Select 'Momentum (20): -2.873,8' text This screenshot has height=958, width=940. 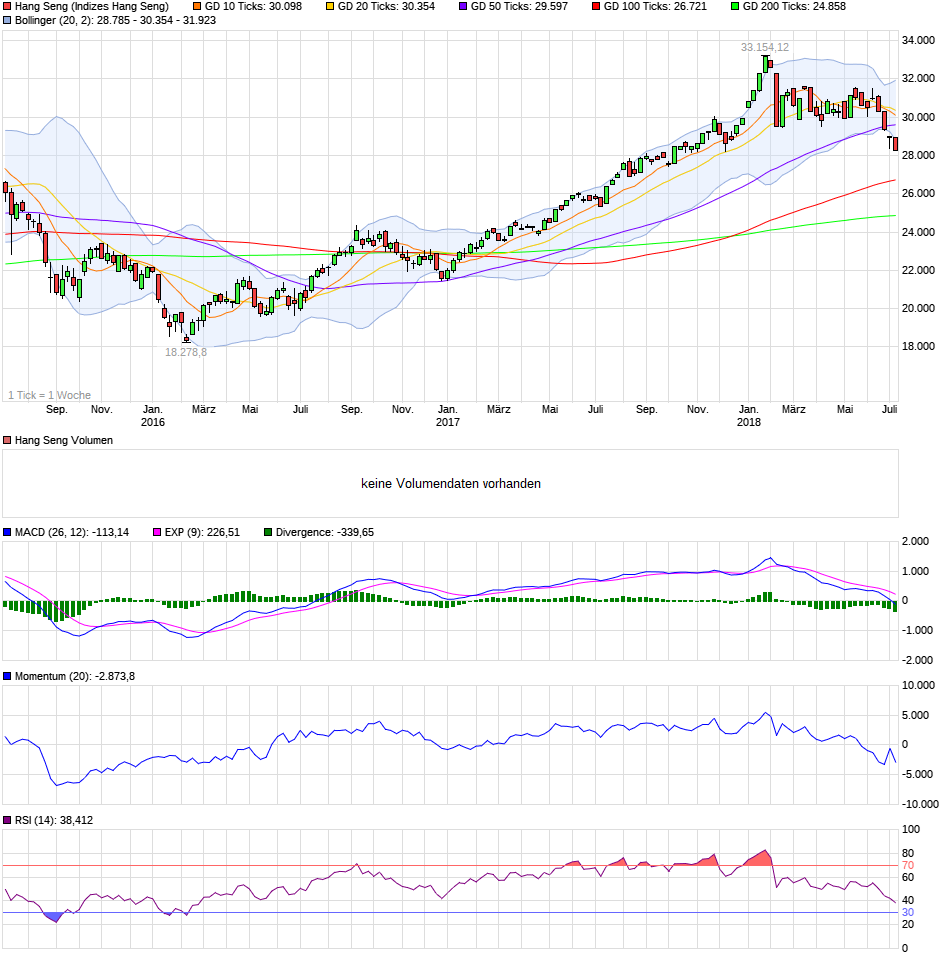pos(75,677)
